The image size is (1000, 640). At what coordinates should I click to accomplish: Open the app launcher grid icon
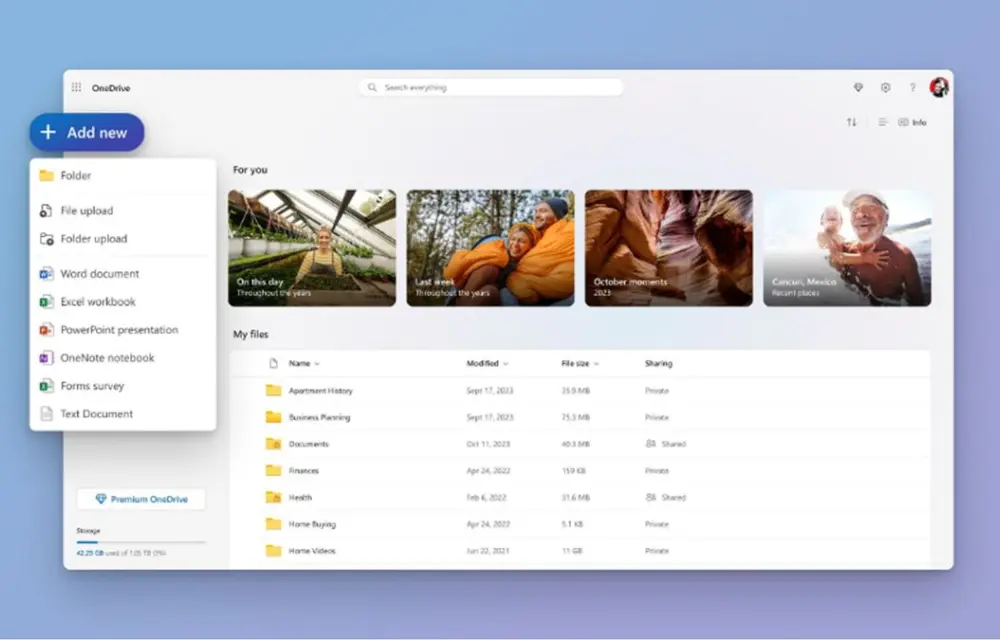[77, 88]
